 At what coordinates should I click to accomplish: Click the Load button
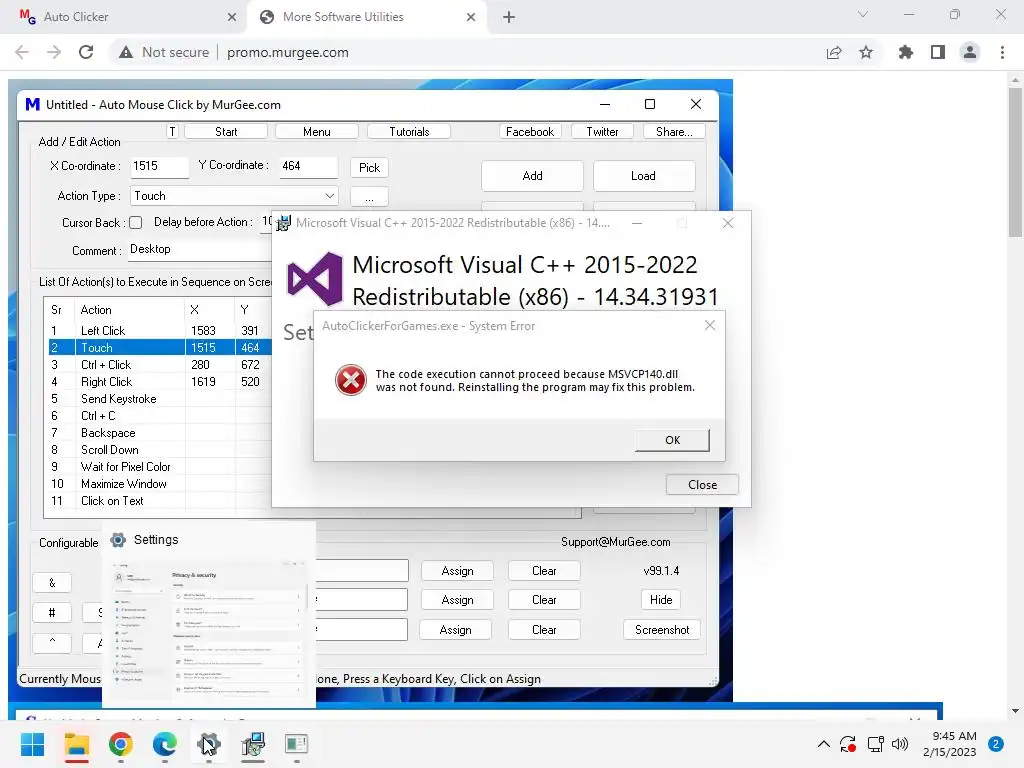pos(643,176)
